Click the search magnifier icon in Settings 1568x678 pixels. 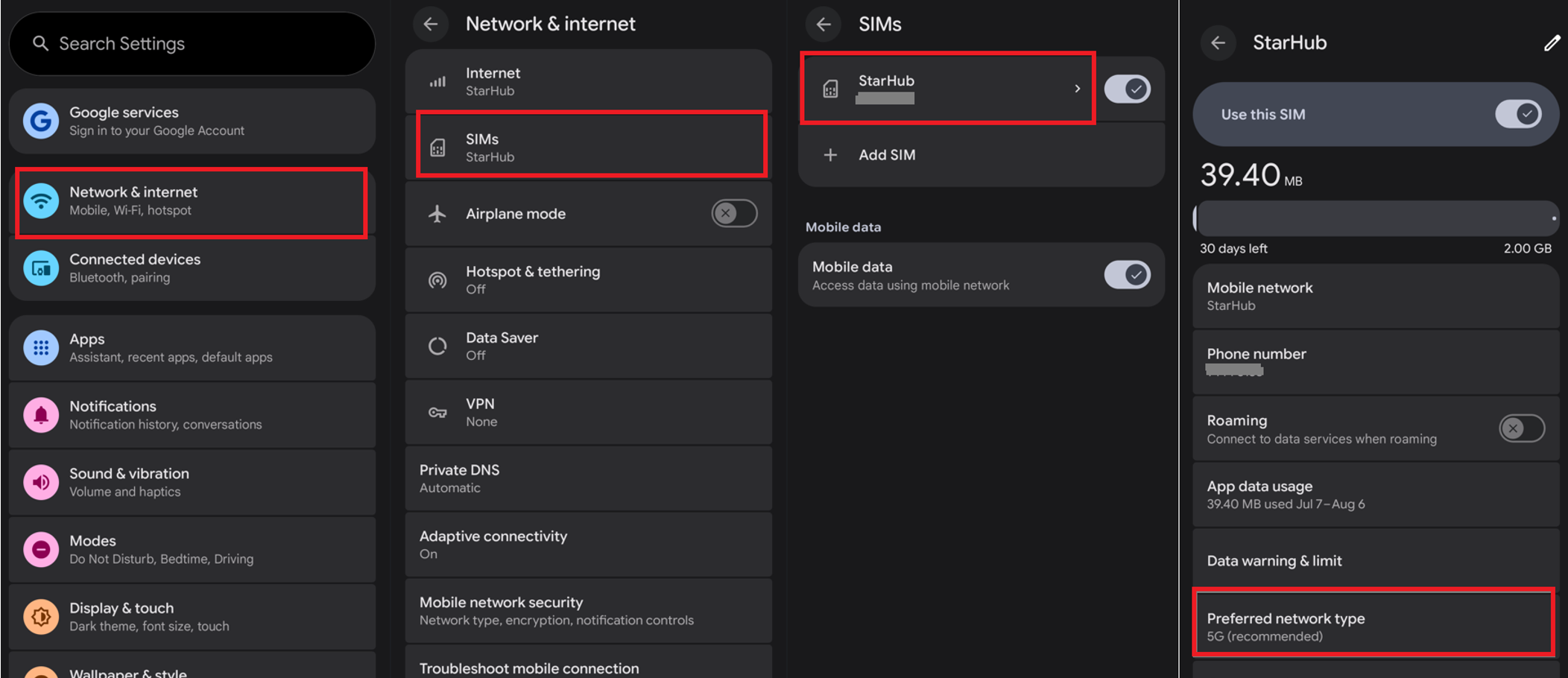40,44
